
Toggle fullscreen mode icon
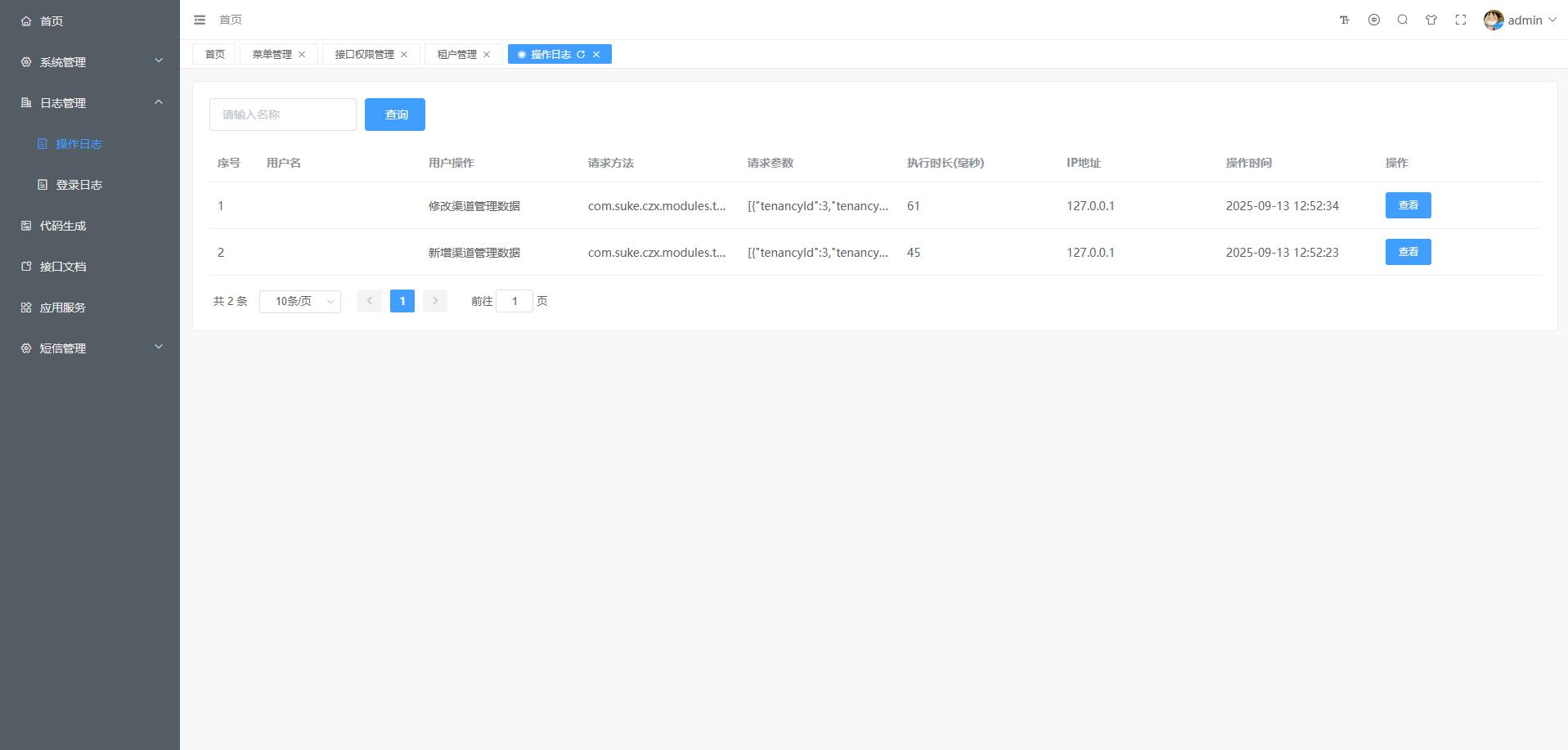click(x=1461, y=20)
